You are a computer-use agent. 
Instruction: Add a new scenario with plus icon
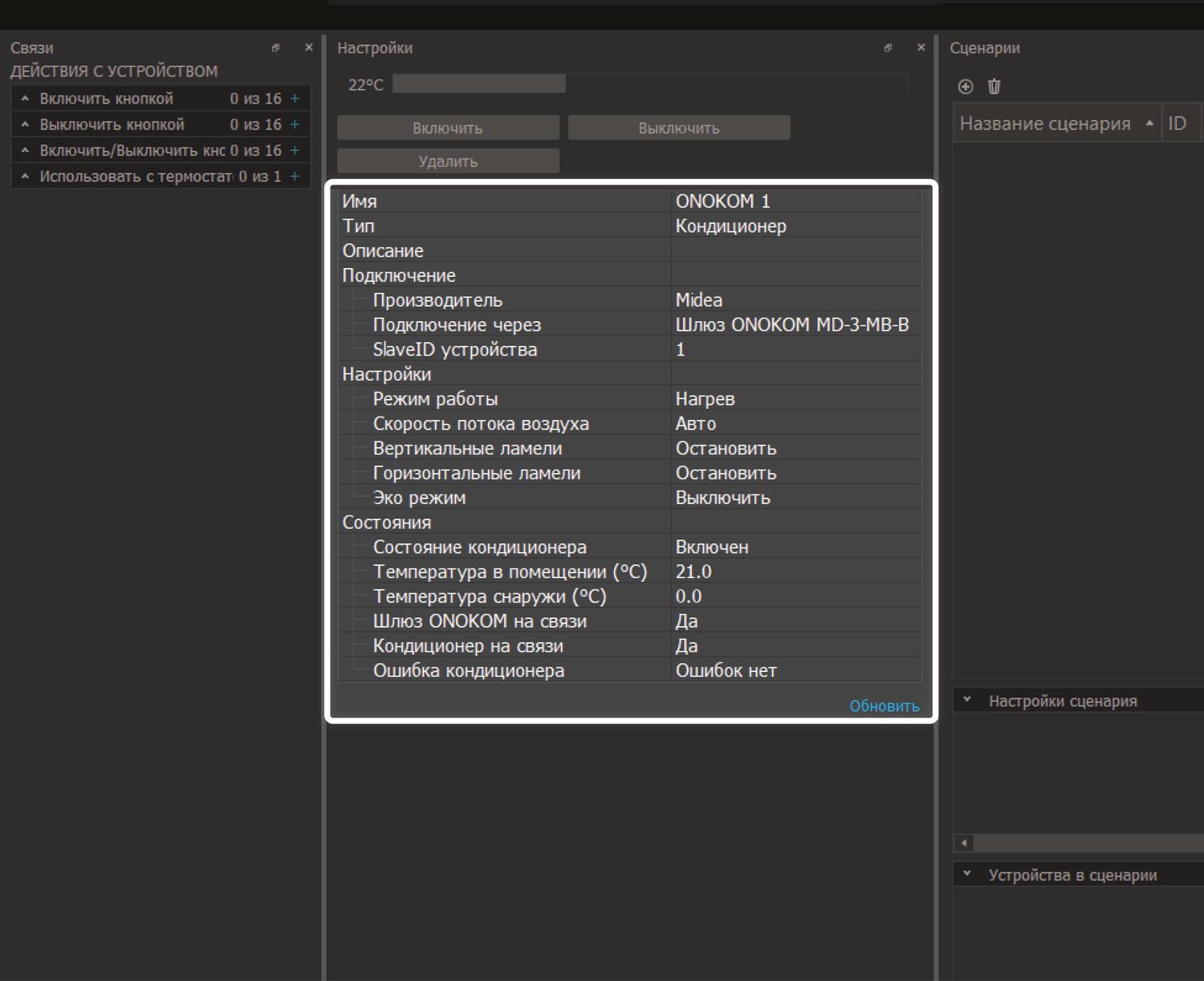click(x=966, y=87)
